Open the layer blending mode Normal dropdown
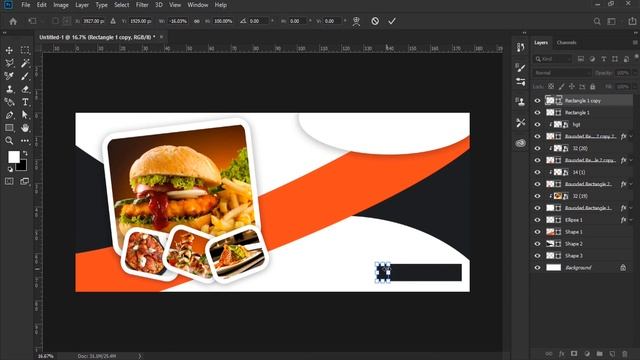640x360 pixels. (x=562, y=73)
